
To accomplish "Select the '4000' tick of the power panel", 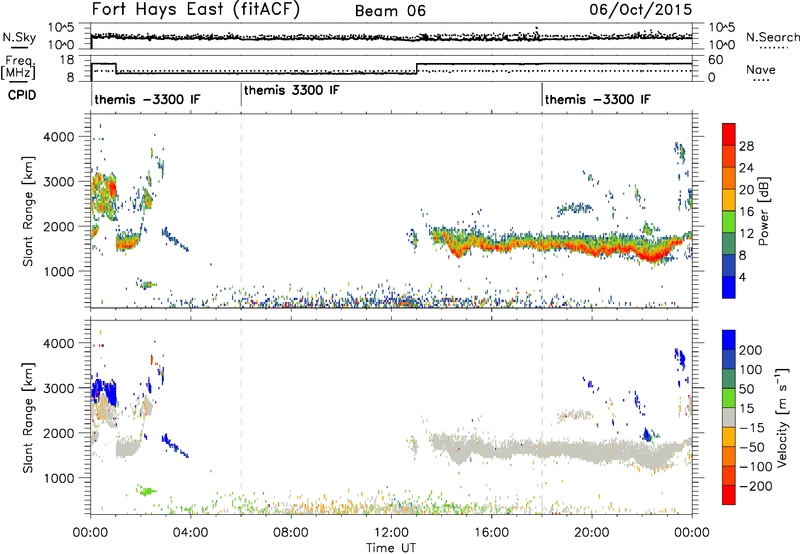I will (x=58, y=137).
